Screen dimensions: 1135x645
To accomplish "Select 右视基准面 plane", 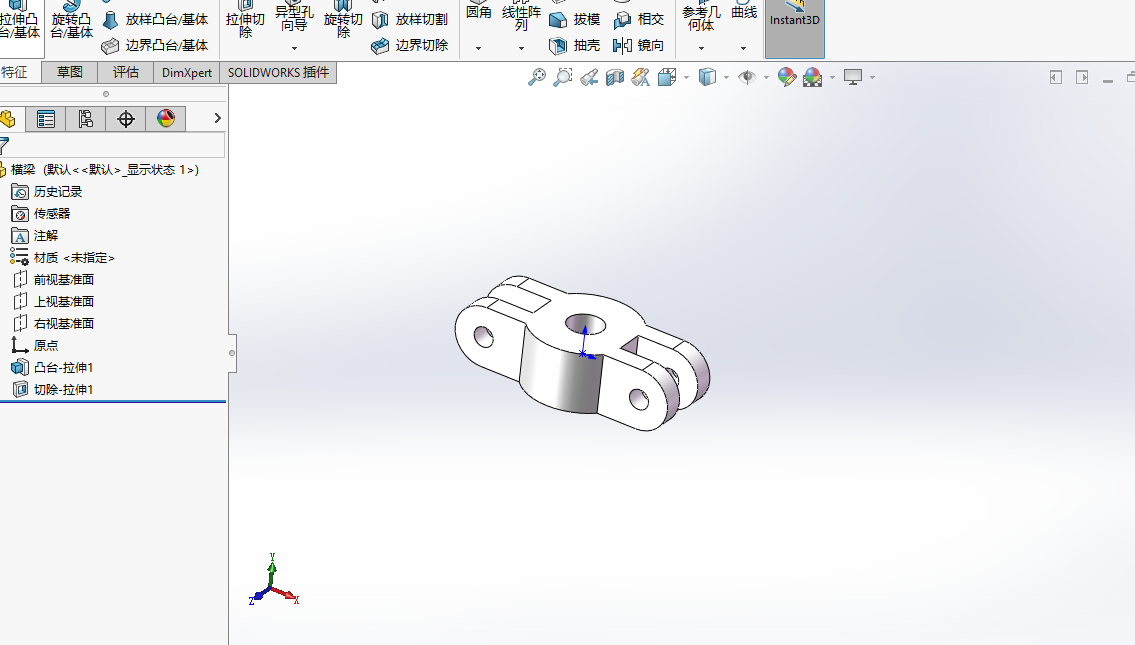I will [x=64, y=324].
